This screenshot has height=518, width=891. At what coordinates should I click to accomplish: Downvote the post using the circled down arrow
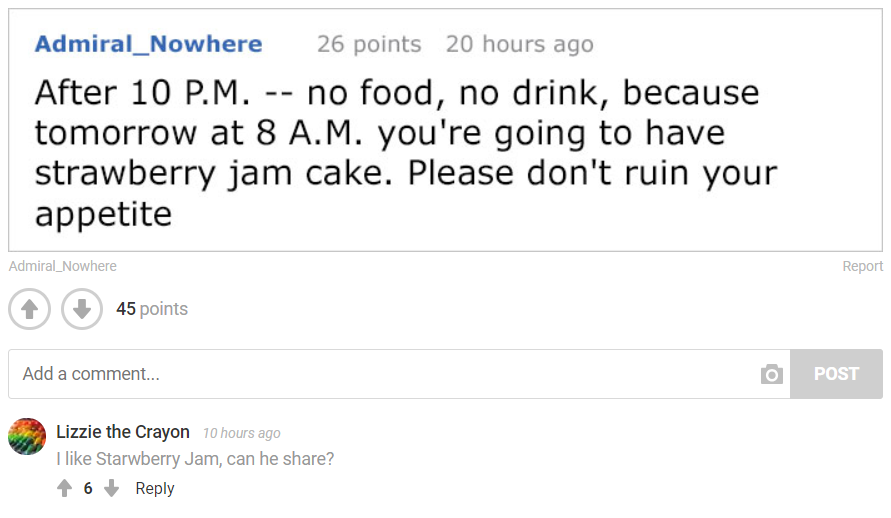point(82,309)
